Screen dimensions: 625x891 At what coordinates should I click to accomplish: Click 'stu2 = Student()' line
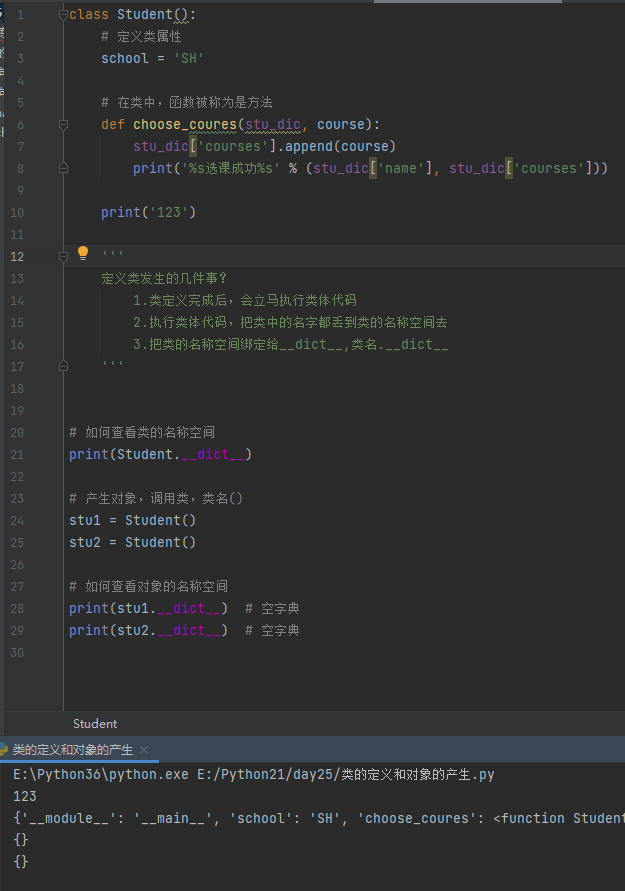pyautogui.click(x=132, y=543)
